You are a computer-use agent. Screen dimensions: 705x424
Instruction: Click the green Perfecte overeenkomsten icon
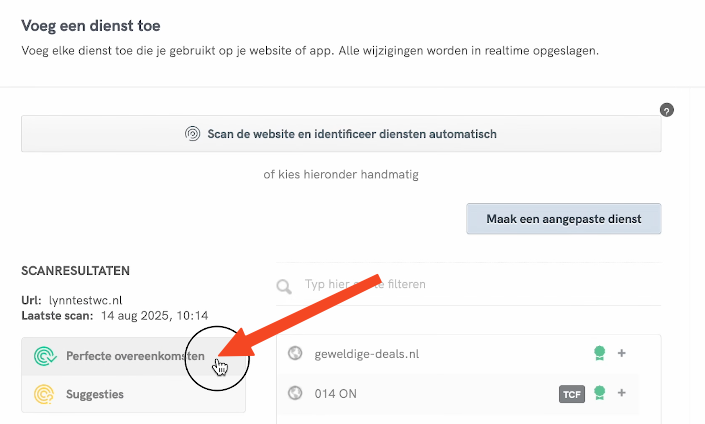44,356
